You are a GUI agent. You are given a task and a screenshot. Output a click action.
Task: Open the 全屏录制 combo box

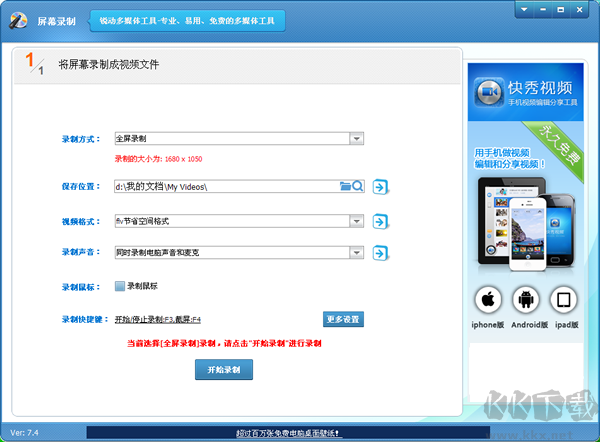[x=239, y=139]
